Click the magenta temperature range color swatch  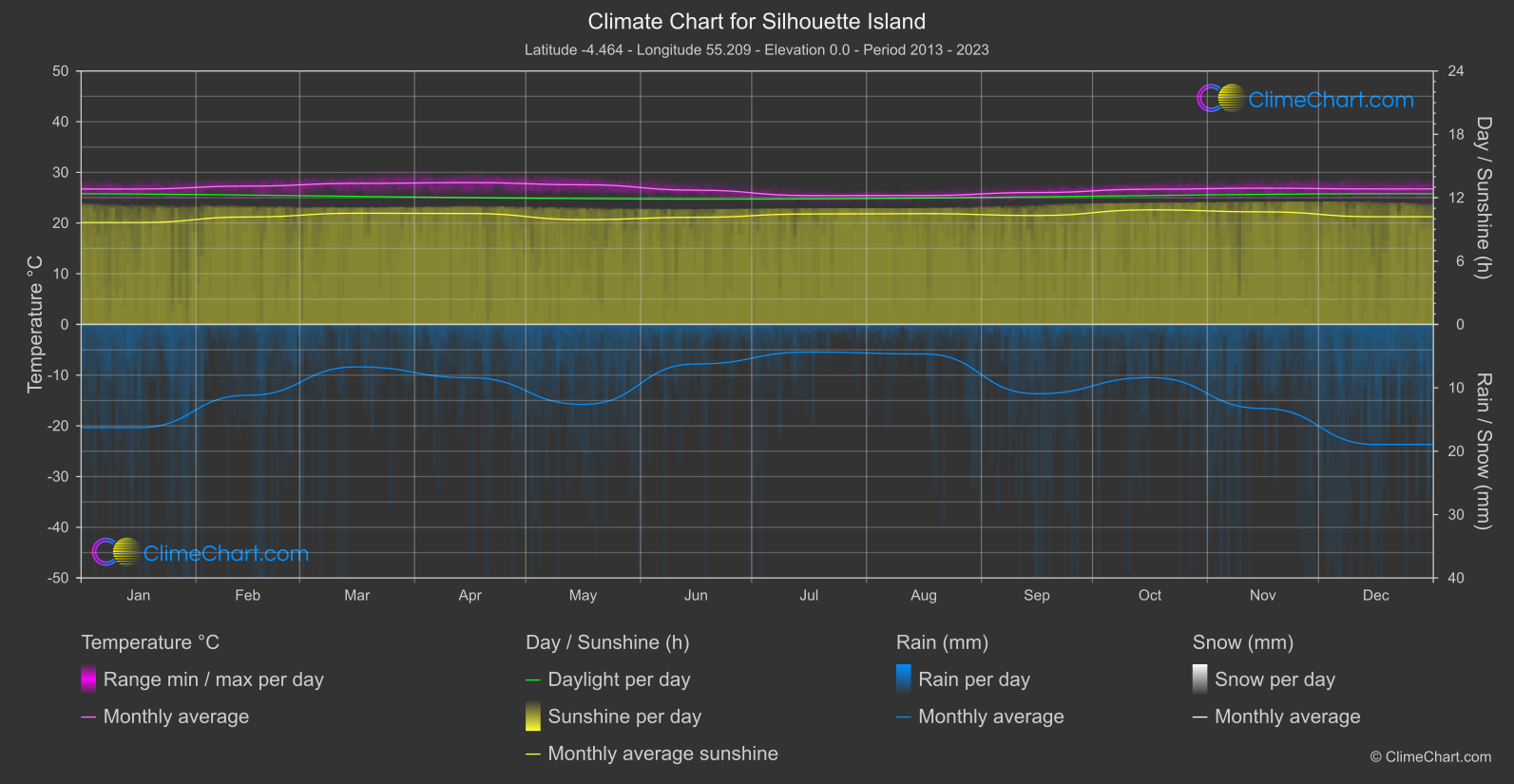(88, 679)
